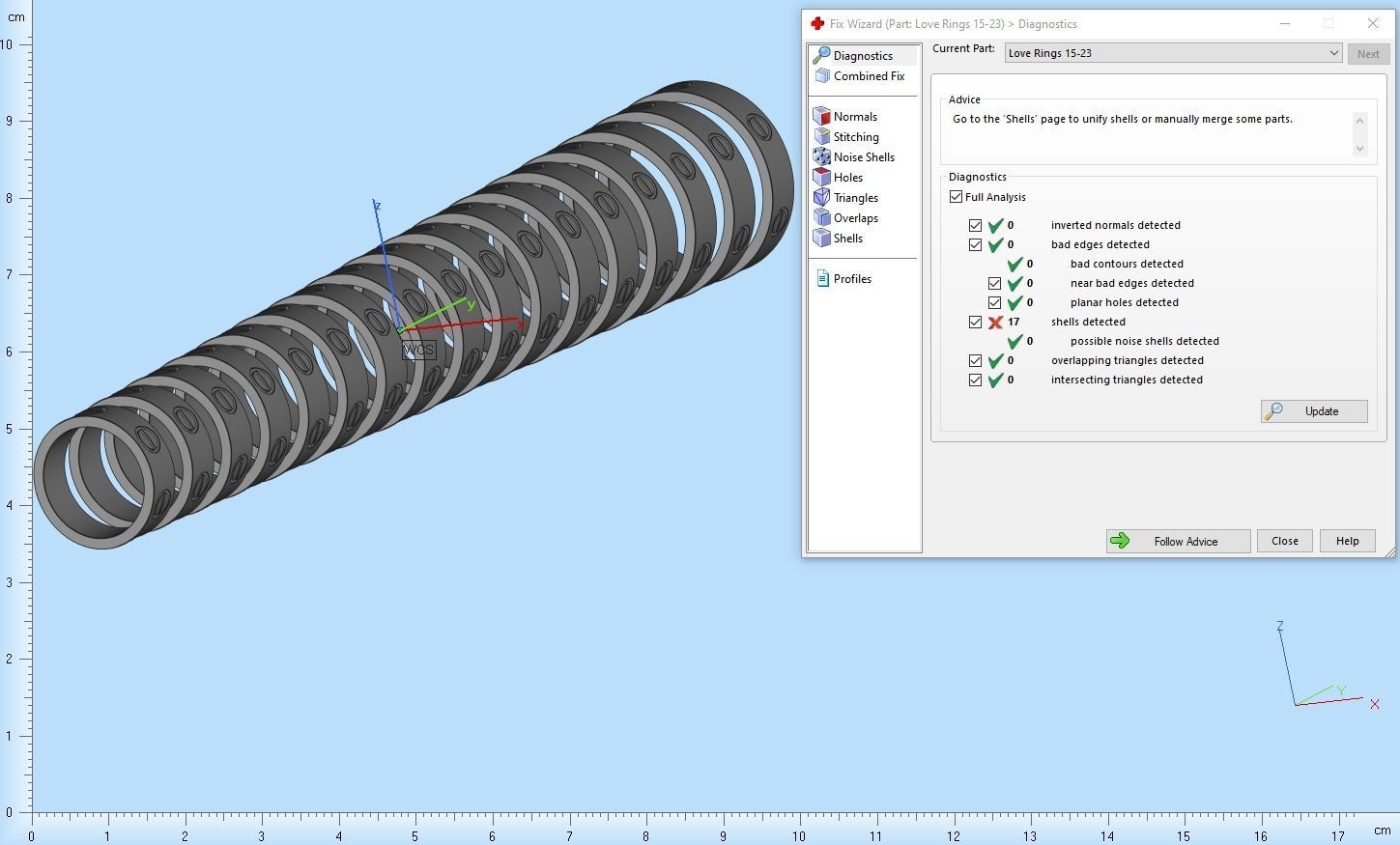Click the Overlaps cube icon
Viewport: 1400px width, 845px height.
822,217
